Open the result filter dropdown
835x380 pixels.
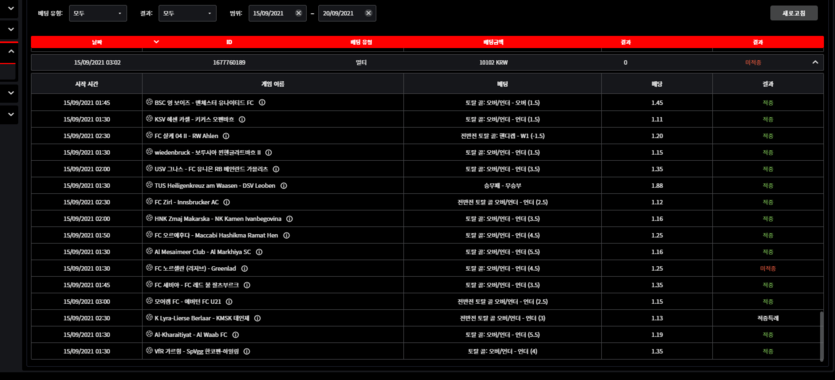click(187, 13)
